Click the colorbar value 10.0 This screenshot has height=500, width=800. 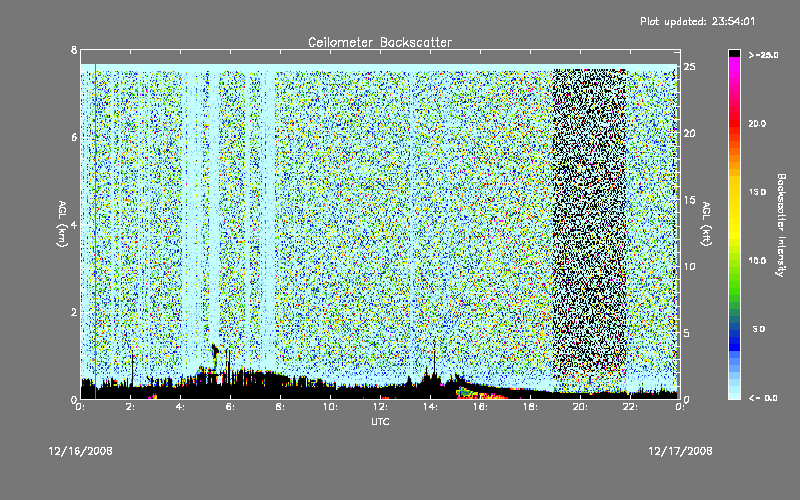pyautogui.click(x=757, y=261)
